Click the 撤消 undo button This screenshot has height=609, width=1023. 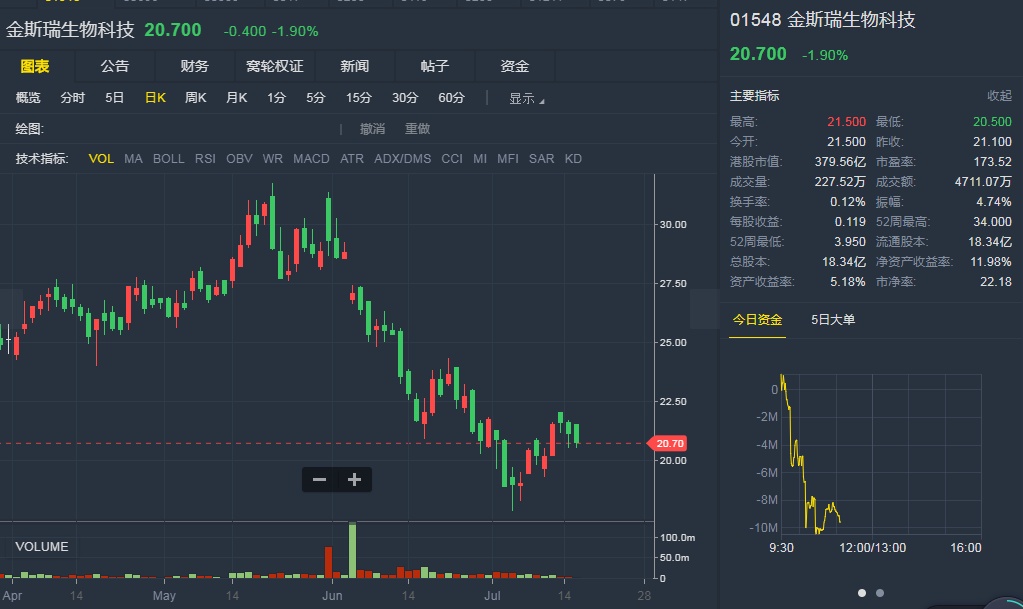[372, 129]
